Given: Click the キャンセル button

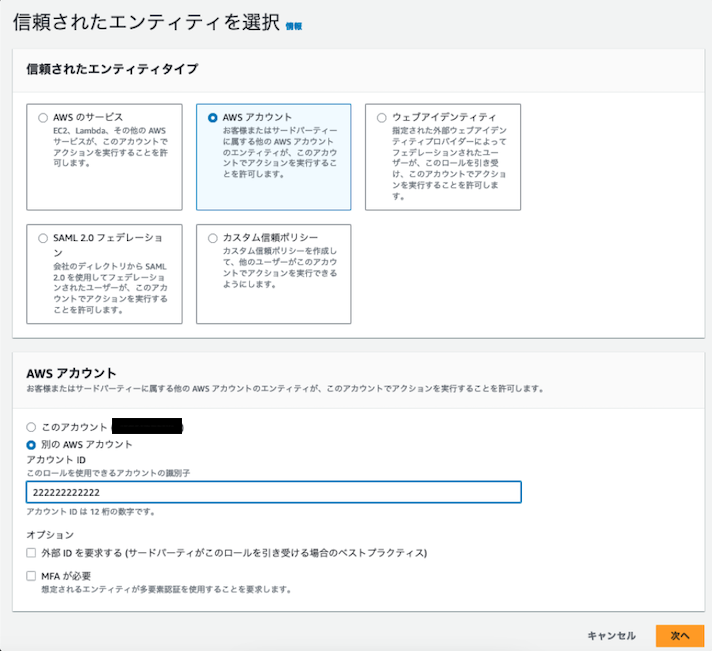Looking at the screenshot, I should coord(611,636).
